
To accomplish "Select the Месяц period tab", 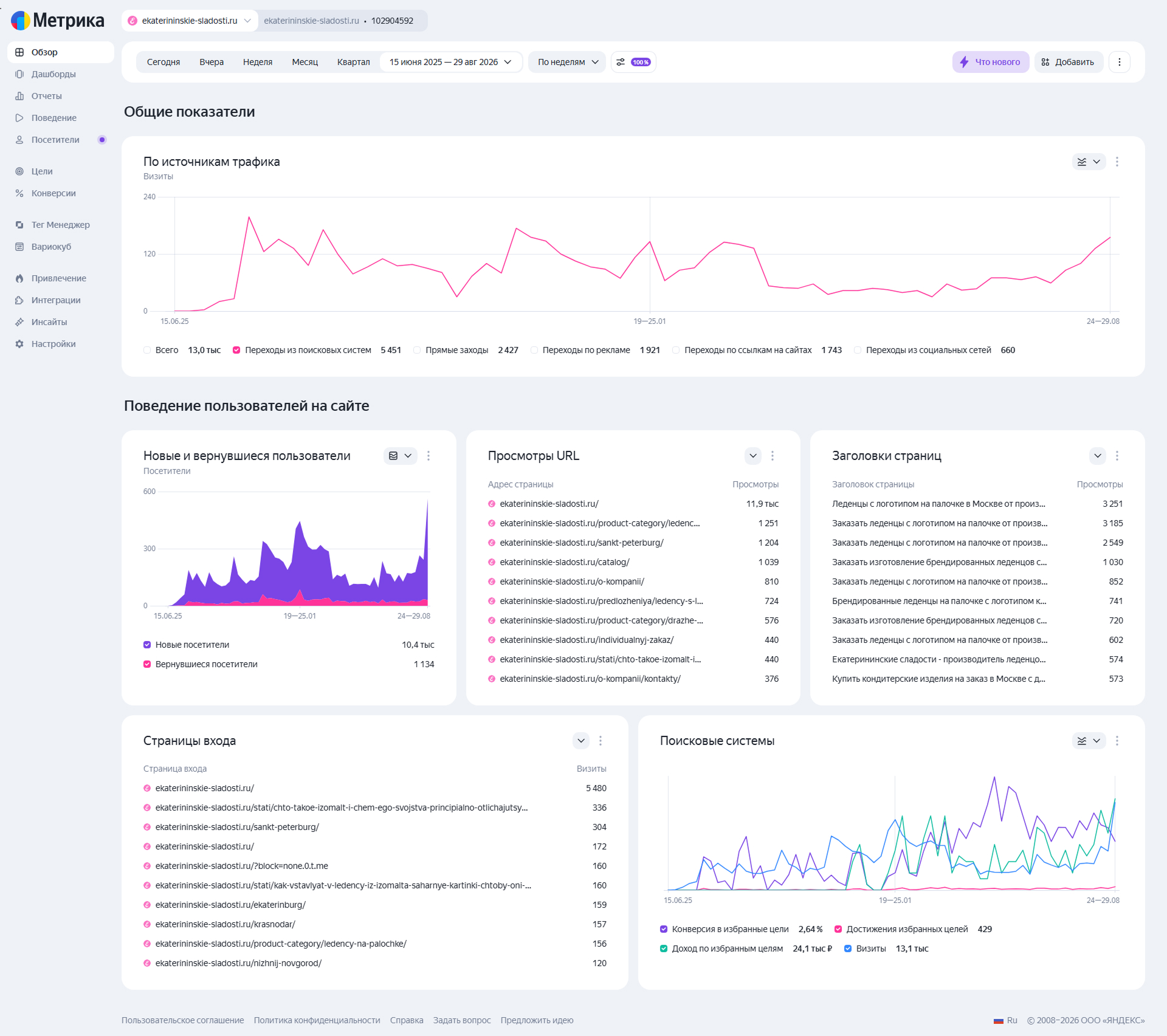I will click(x=305, y=62).
